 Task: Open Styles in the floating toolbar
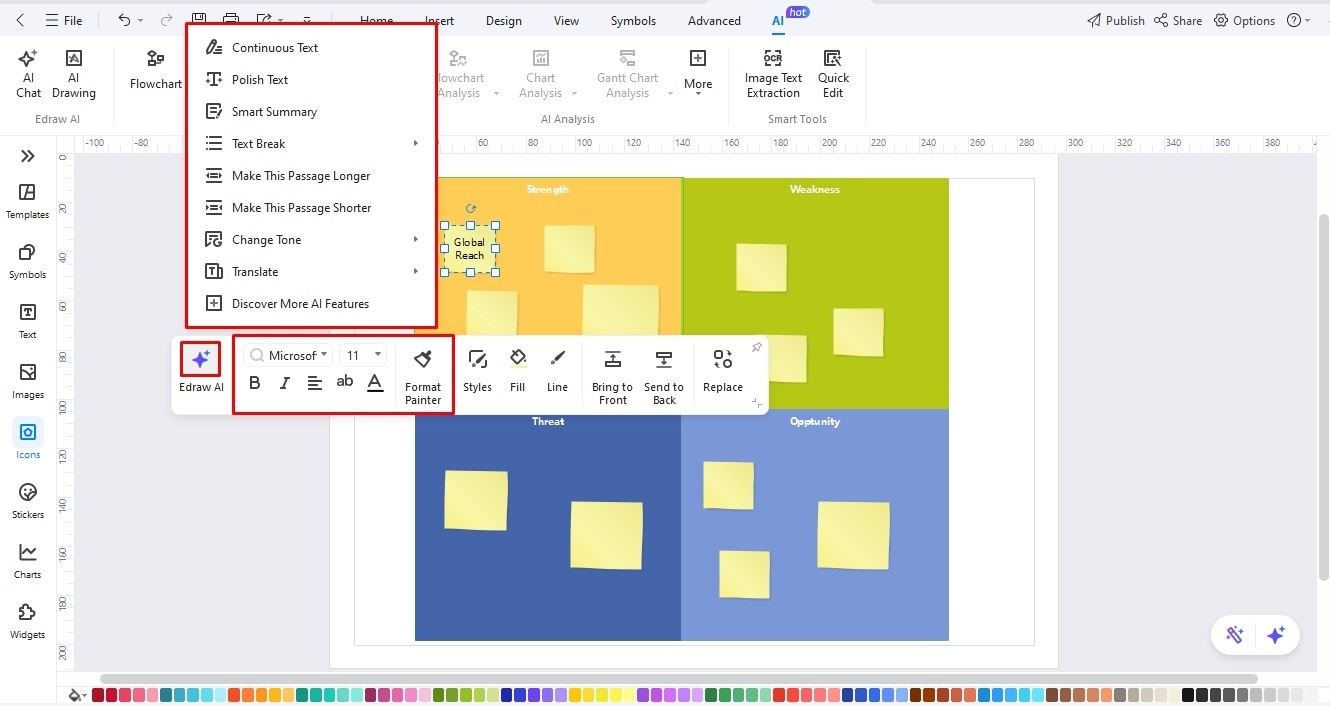477,370
